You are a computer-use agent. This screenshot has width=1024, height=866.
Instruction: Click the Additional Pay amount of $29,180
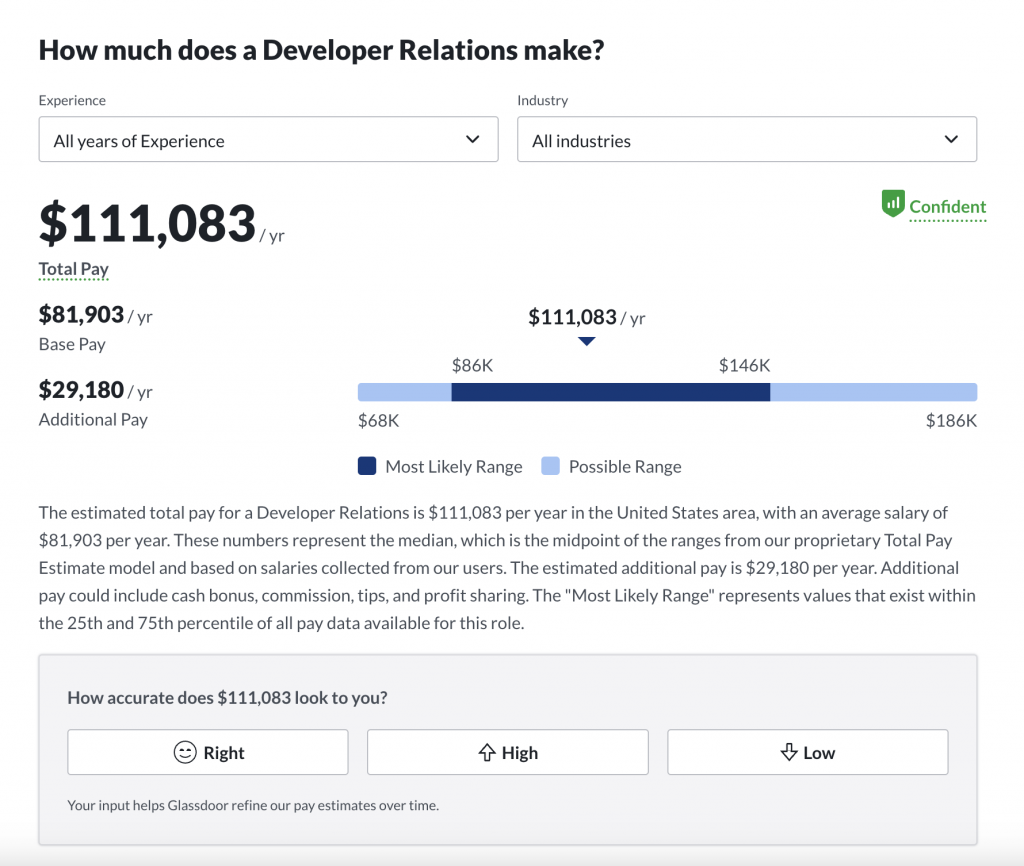82,390
